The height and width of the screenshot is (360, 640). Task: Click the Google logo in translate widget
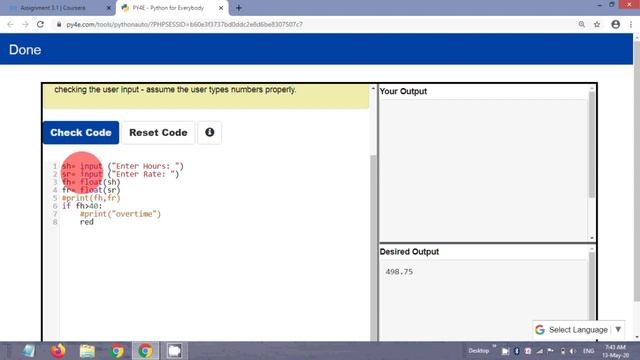click(x=540, y=330)
